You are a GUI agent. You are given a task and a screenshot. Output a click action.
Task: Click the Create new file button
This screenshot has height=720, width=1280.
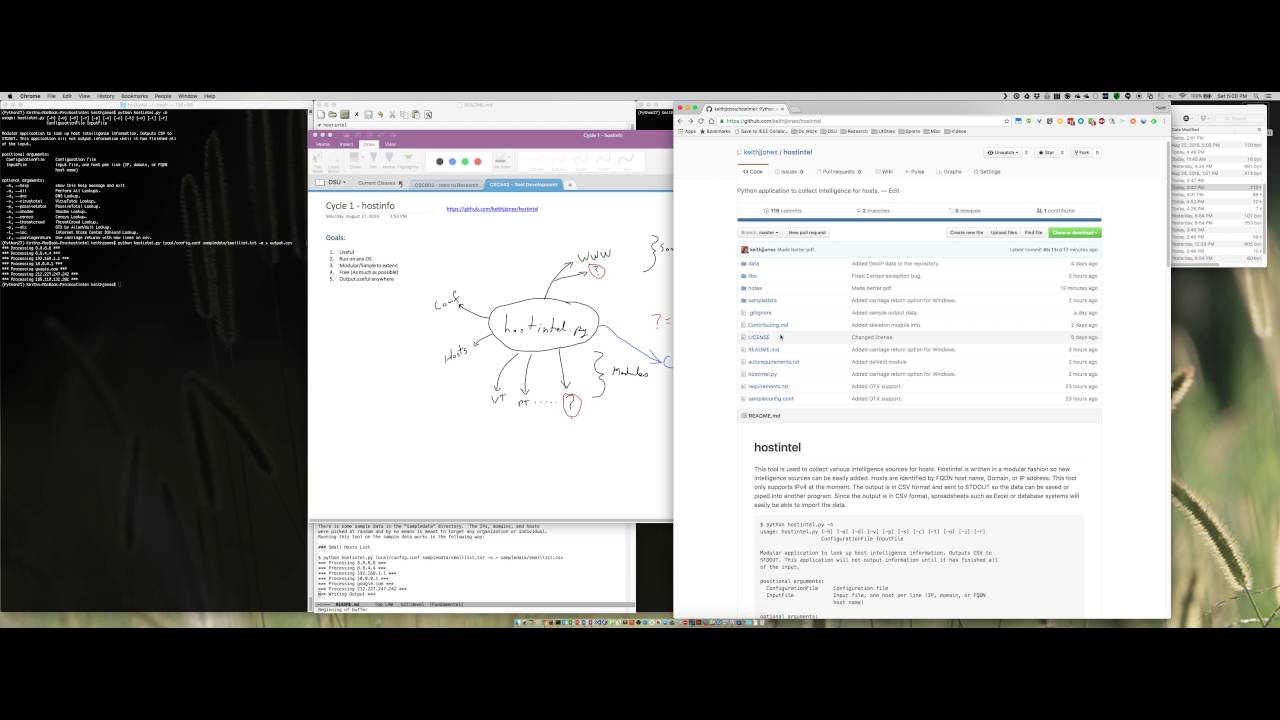click(x=966, y=232)
